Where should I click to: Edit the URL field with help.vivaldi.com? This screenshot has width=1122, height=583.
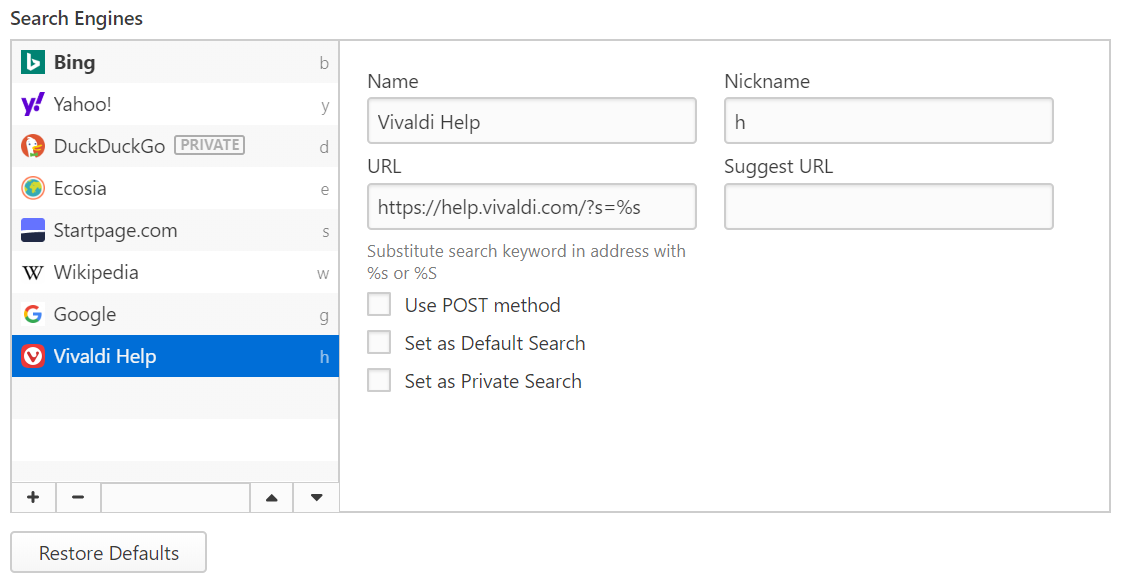(532, 207)
